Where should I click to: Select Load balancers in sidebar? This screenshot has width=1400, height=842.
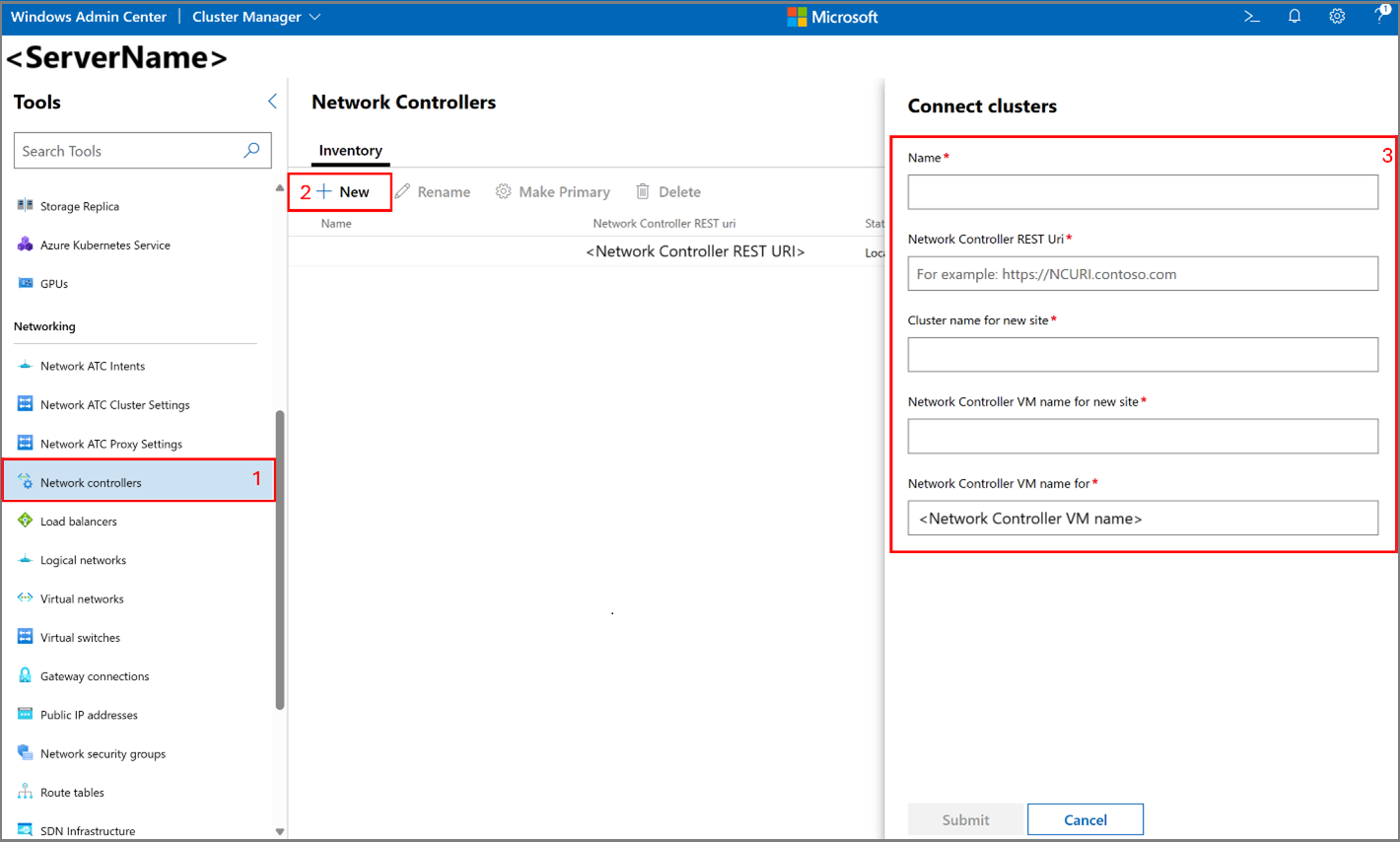(x=78, y=522)
